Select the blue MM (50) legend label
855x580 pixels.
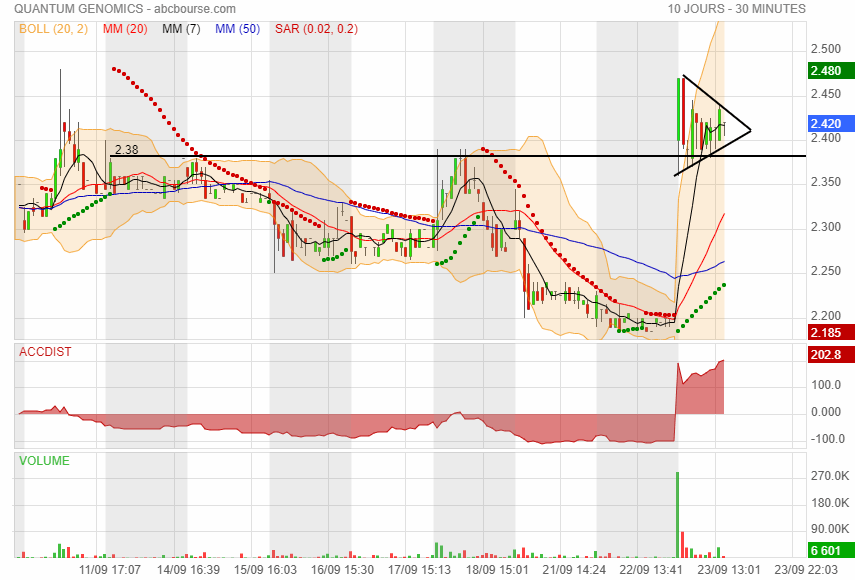point(238,29)
